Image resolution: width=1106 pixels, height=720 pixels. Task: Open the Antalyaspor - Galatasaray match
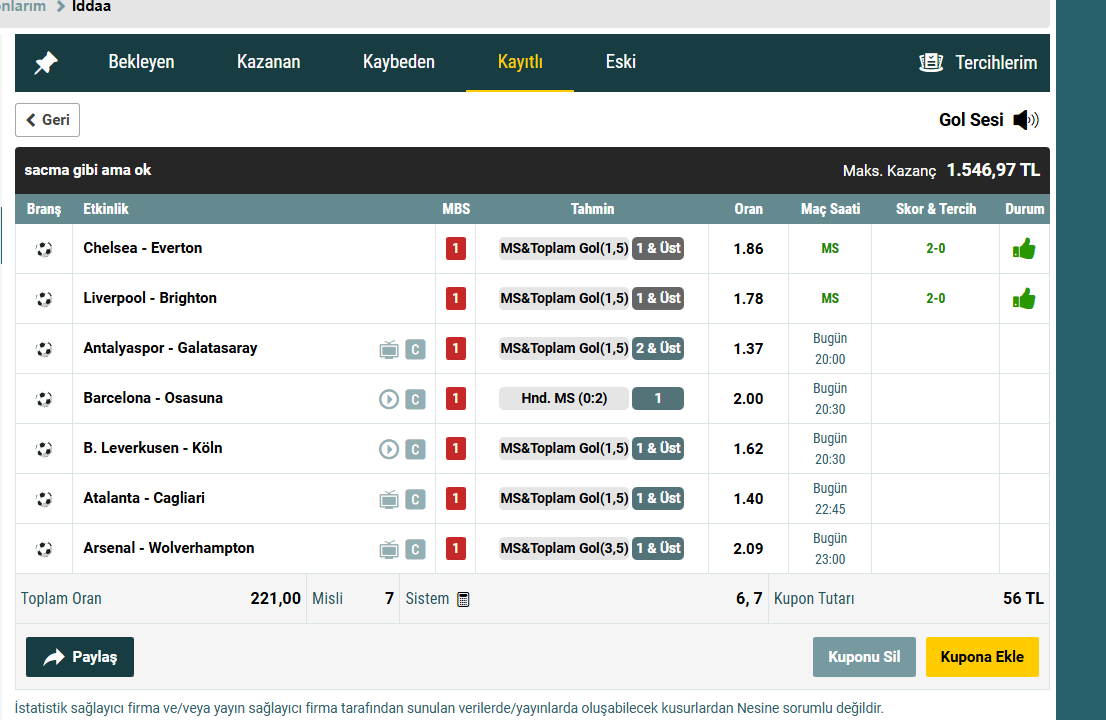pyautogui.click(x=170, y=348)
